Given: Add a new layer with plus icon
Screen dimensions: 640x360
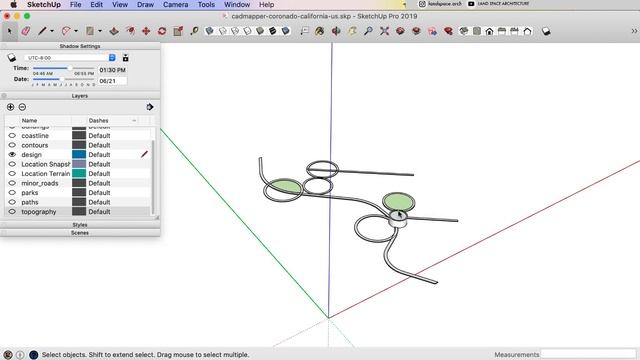Looking at the screenshot, I should click(x=11, y=107).
